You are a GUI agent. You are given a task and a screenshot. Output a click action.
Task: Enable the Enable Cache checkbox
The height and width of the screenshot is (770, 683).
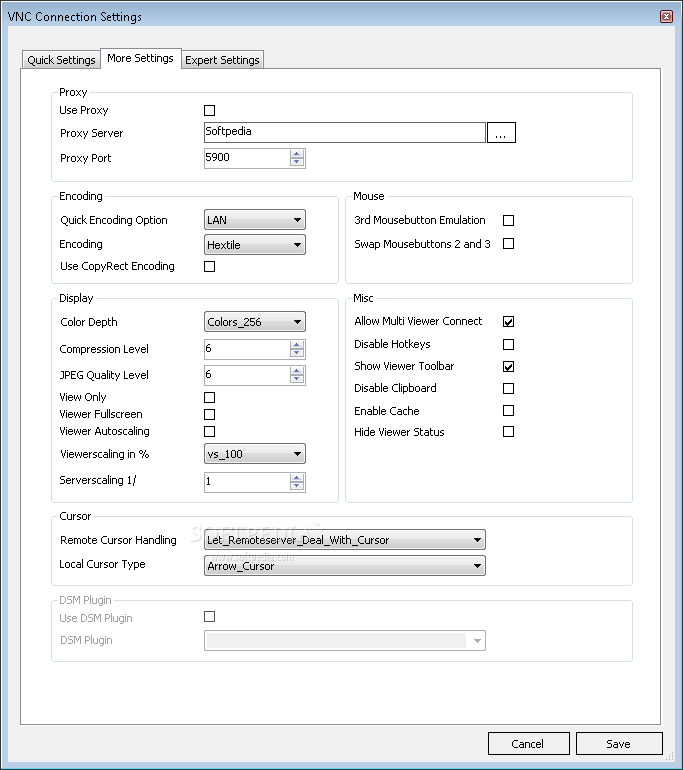click(509, 411)
